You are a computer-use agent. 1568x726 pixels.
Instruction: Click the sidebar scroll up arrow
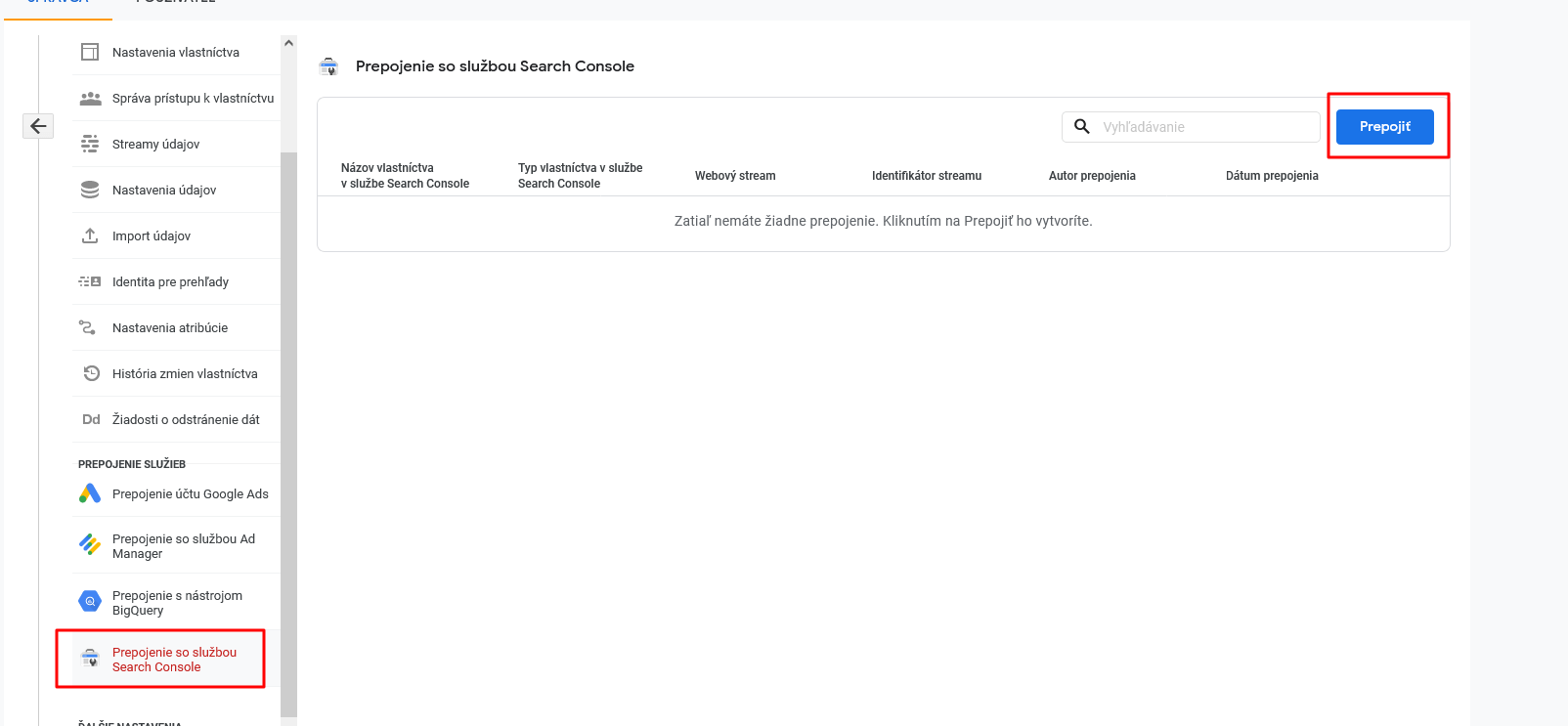[288, 43]
